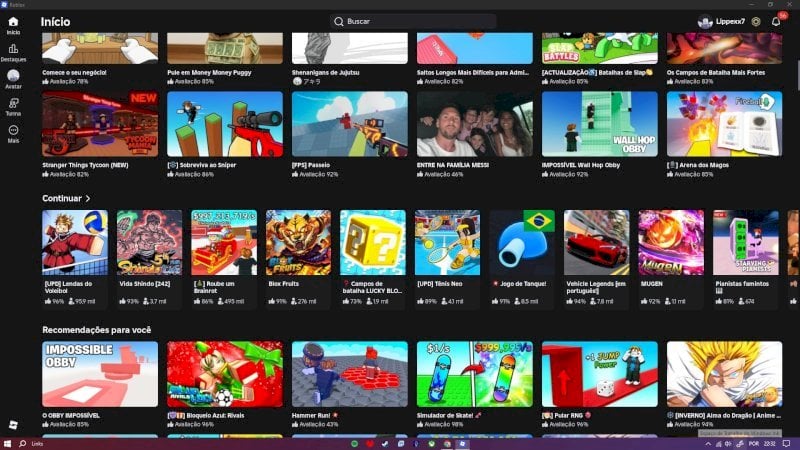Image resolution: width=800 pixels, height=450 pixels.
Task: Click the Início home icon in sidebar
Action: click(x=13, y=21)
